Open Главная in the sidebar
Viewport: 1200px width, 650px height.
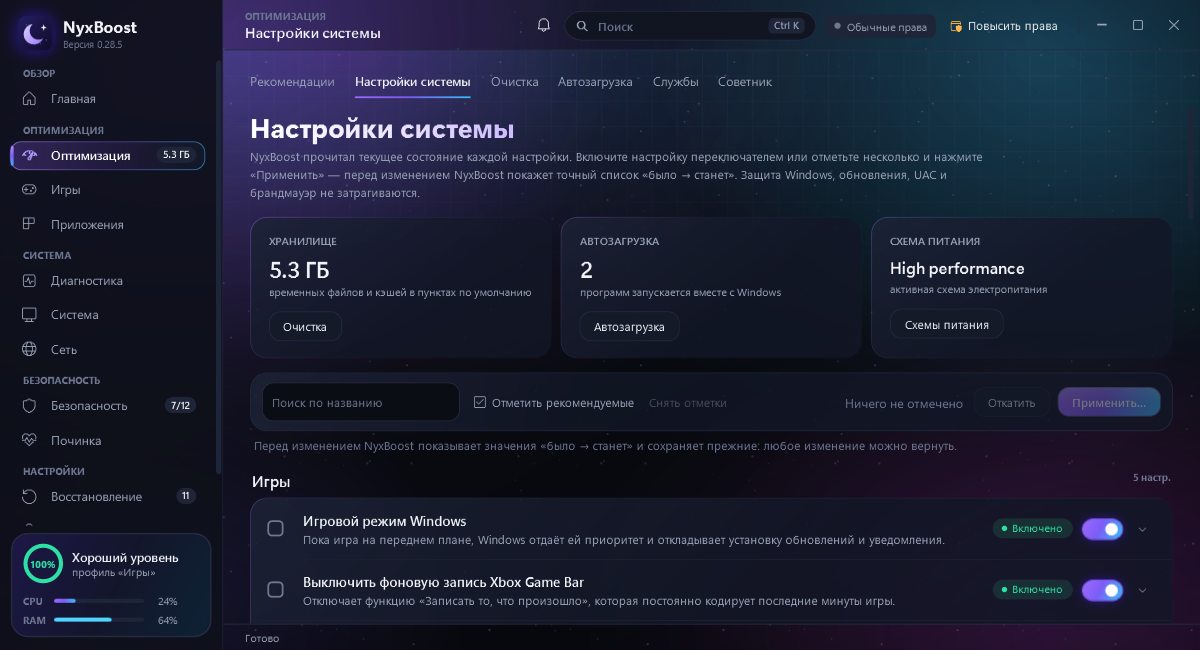(x=108, y=99)
